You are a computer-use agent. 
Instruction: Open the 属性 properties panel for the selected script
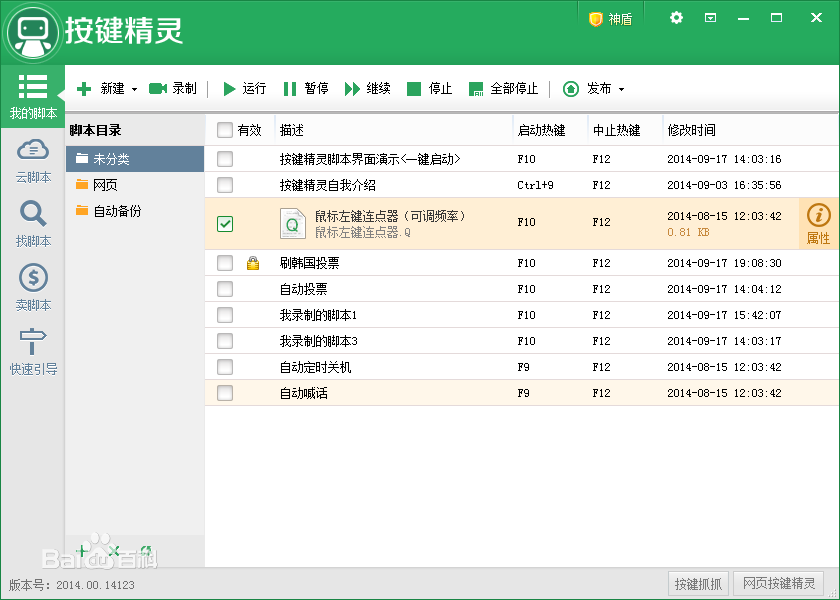[x=817, y=223]
